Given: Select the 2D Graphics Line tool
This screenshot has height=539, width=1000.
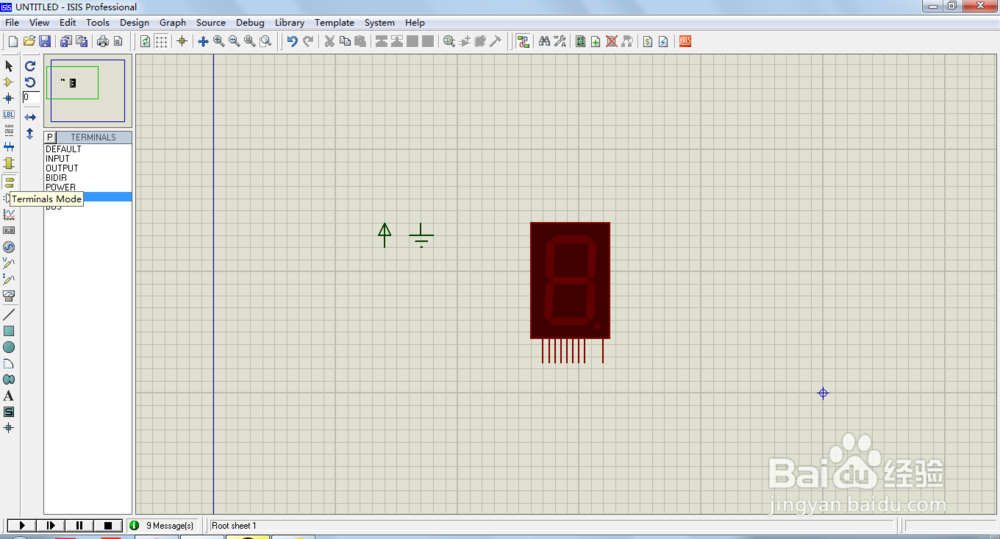Looking at the screenshot, I should point(9,314).
